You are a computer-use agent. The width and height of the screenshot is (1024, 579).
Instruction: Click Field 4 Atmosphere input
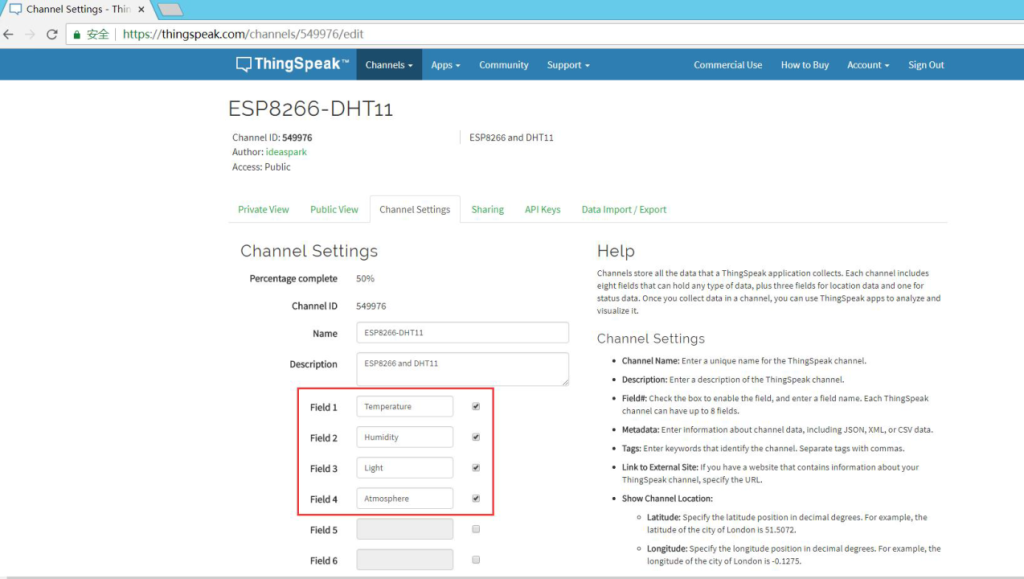pos(405,498)
